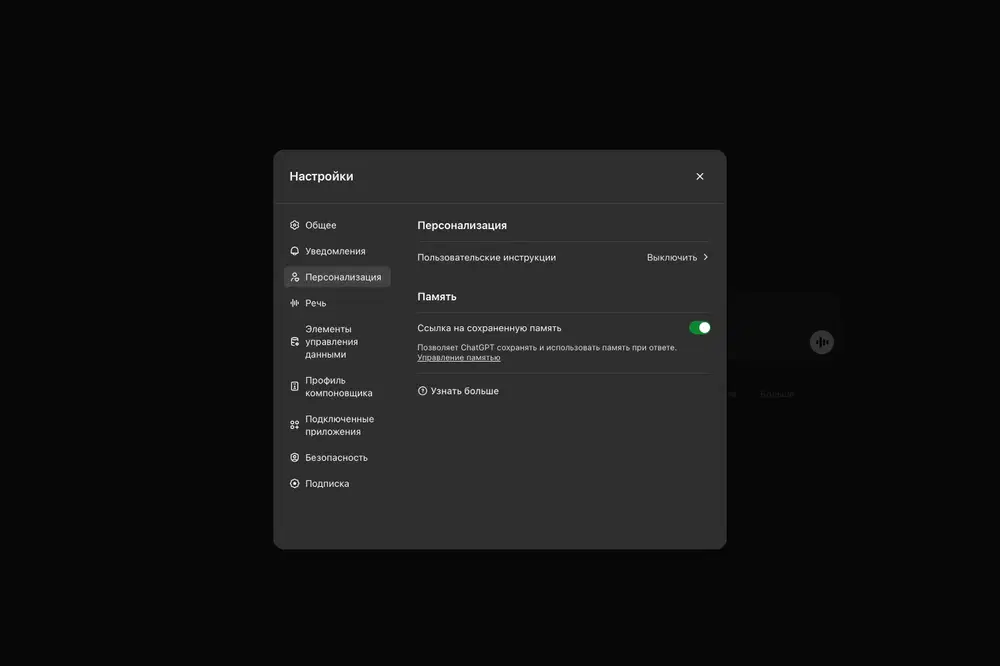Screen dimensions: 1000x666
Task: Click the Настройки dialog title
Action: pos(321,176)
